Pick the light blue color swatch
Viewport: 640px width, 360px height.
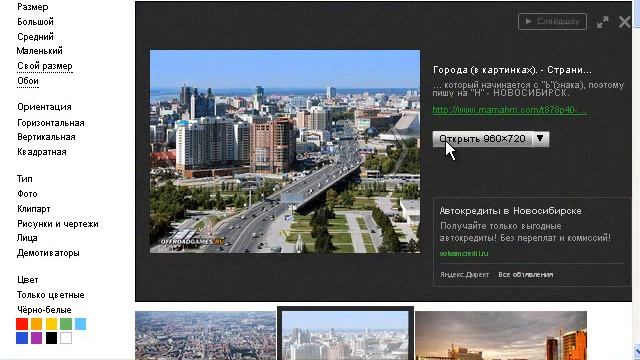[80, 324]
